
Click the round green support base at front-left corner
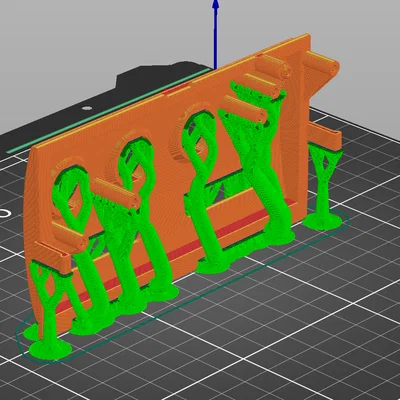(51, 349)
